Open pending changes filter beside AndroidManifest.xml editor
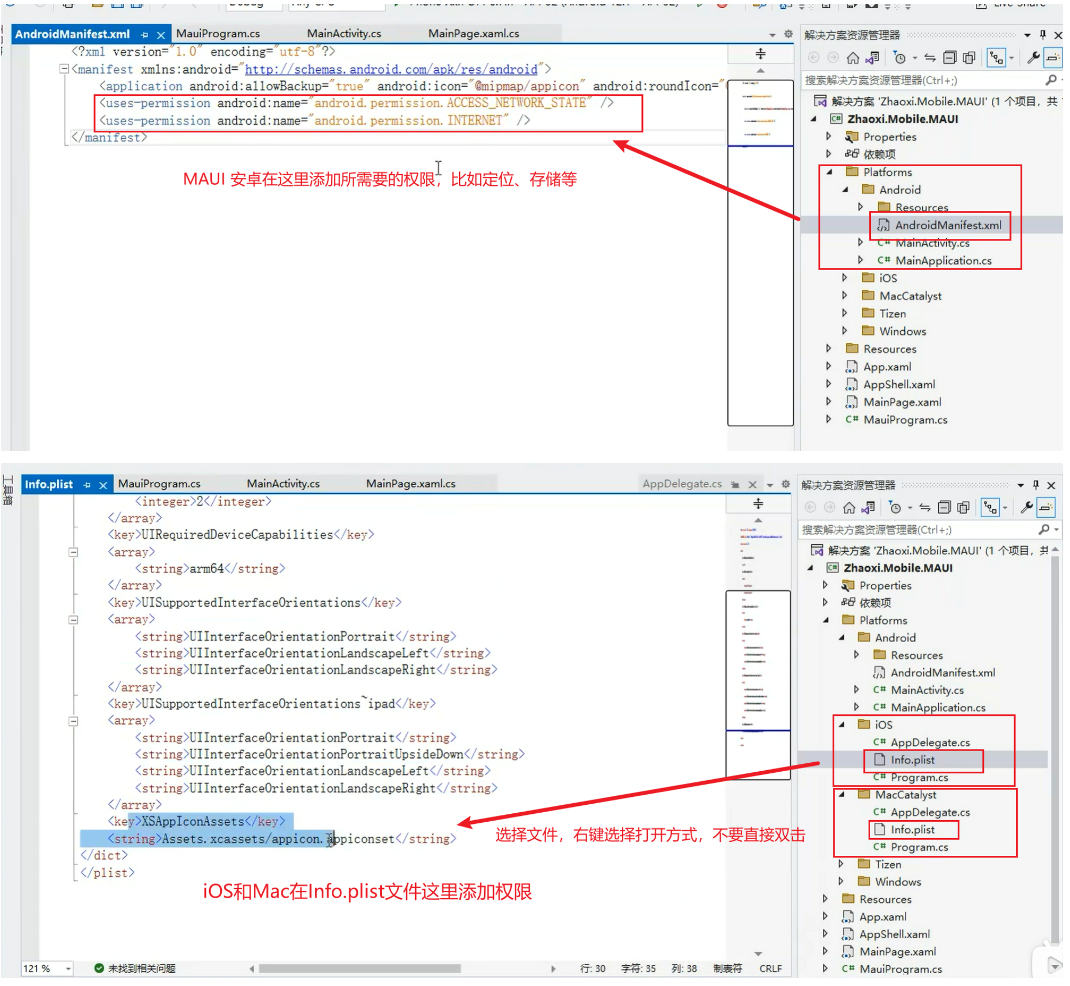The image size is (1070, 986). (900, 58)
